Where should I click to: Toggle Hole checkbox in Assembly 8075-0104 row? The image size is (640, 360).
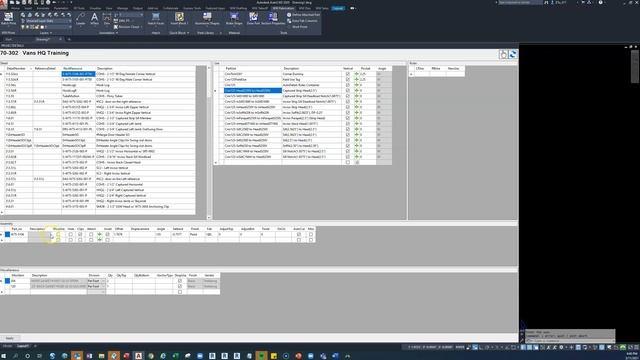point(71,235)
